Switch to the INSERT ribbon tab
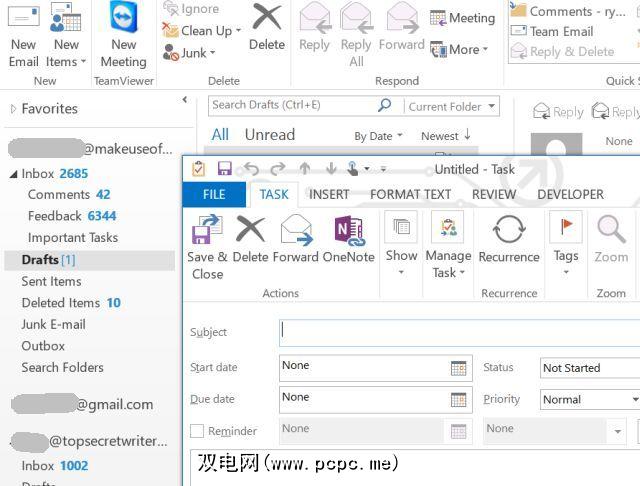 coord(329,194)
